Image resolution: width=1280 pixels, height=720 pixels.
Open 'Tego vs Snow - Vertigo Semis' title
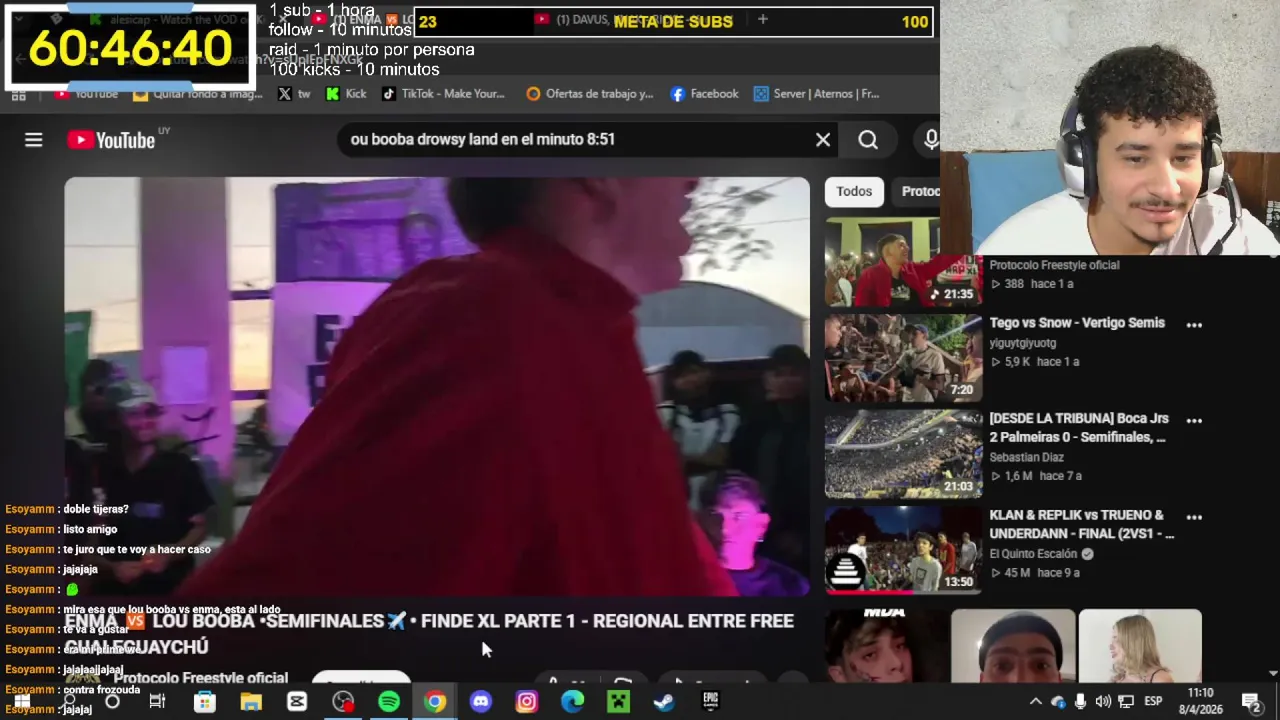pos(1077,323)
